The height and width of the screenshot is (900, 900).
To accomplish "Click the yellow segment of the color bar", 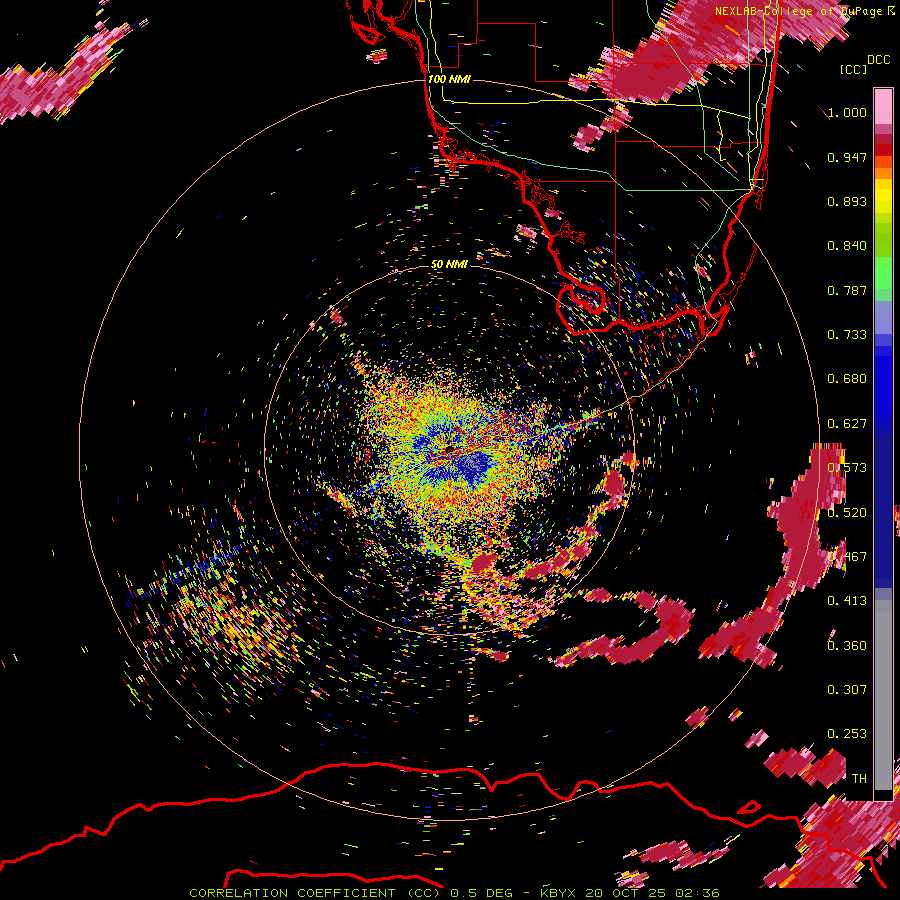I will [x=883, y=196].
